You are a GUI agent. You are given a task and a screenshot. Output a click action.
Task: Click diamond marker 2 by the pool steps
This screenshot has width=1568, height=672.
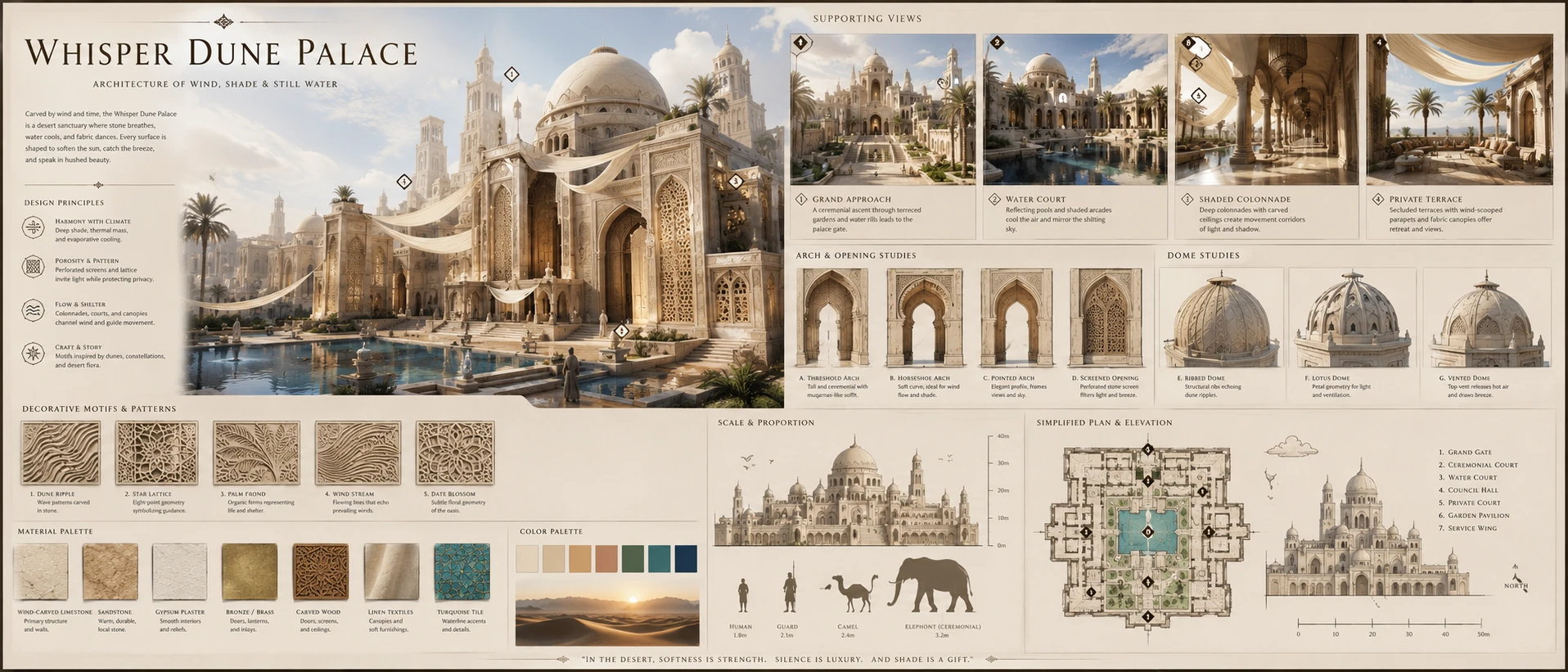coord(621,331)
